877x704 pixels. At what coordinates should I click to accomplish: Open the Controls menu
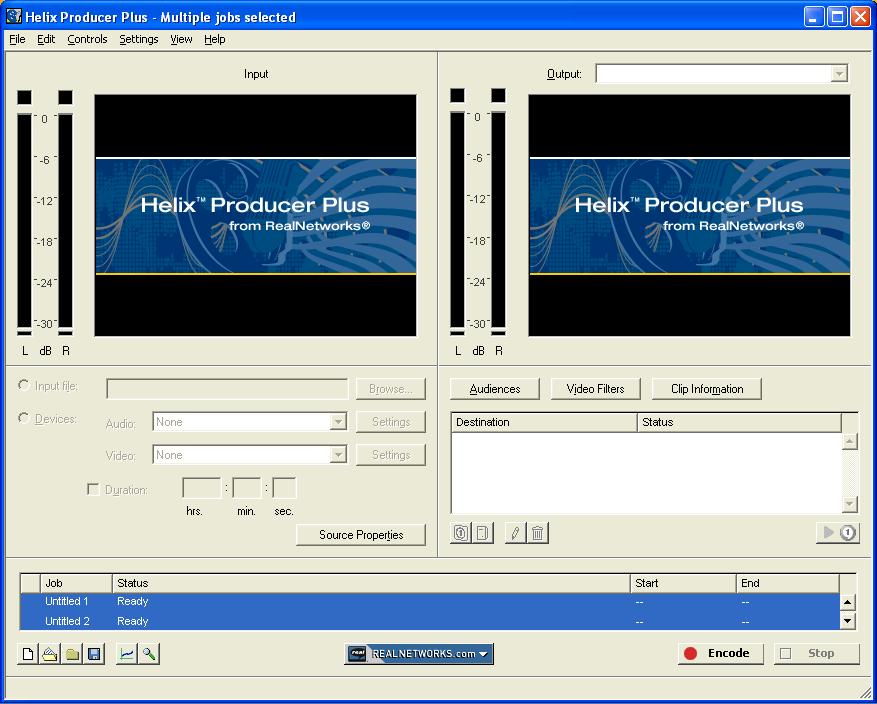pos(87,39)
